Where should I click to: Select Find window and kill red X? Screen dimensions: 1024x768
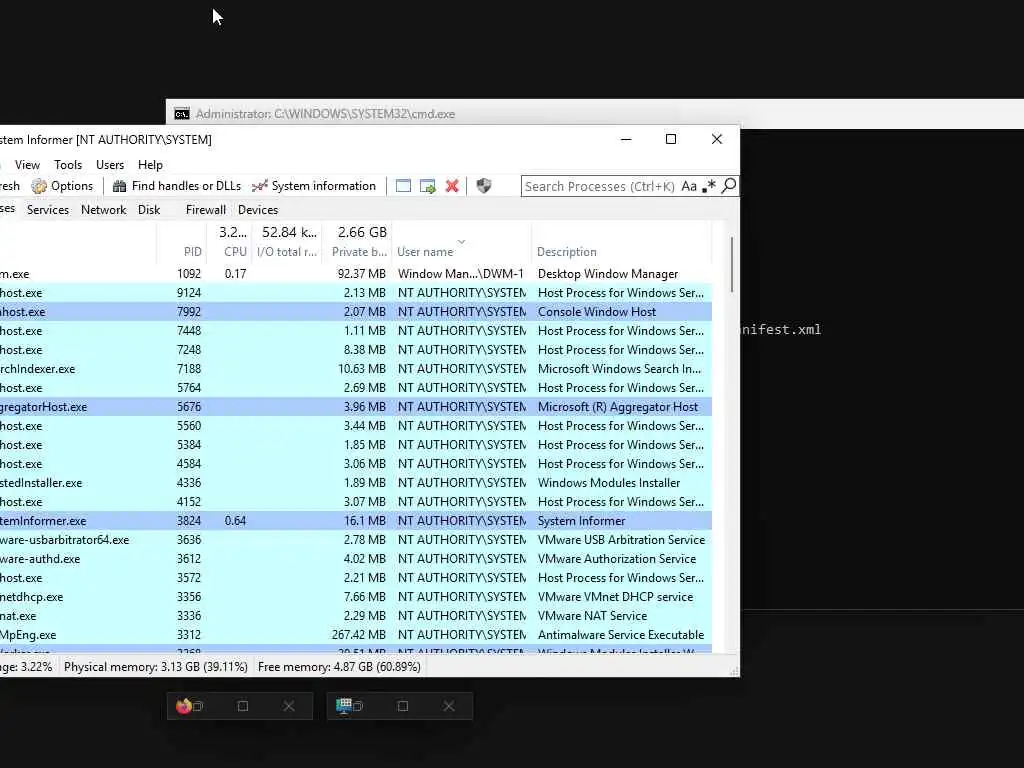[452, 186]
